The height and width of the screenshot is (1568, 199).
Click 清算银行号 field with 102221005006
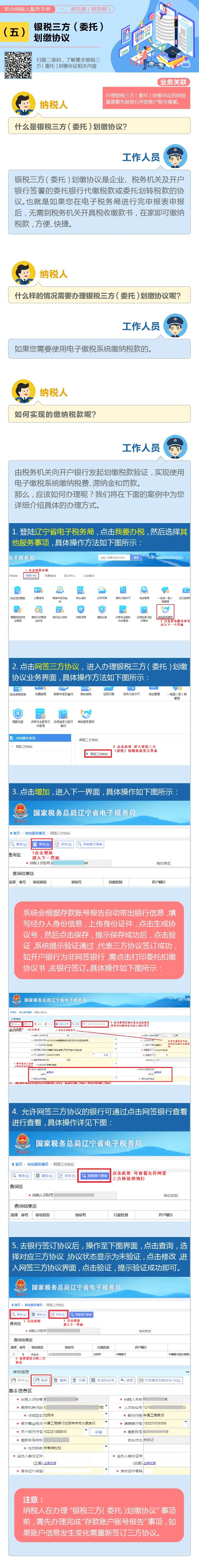164,1423
